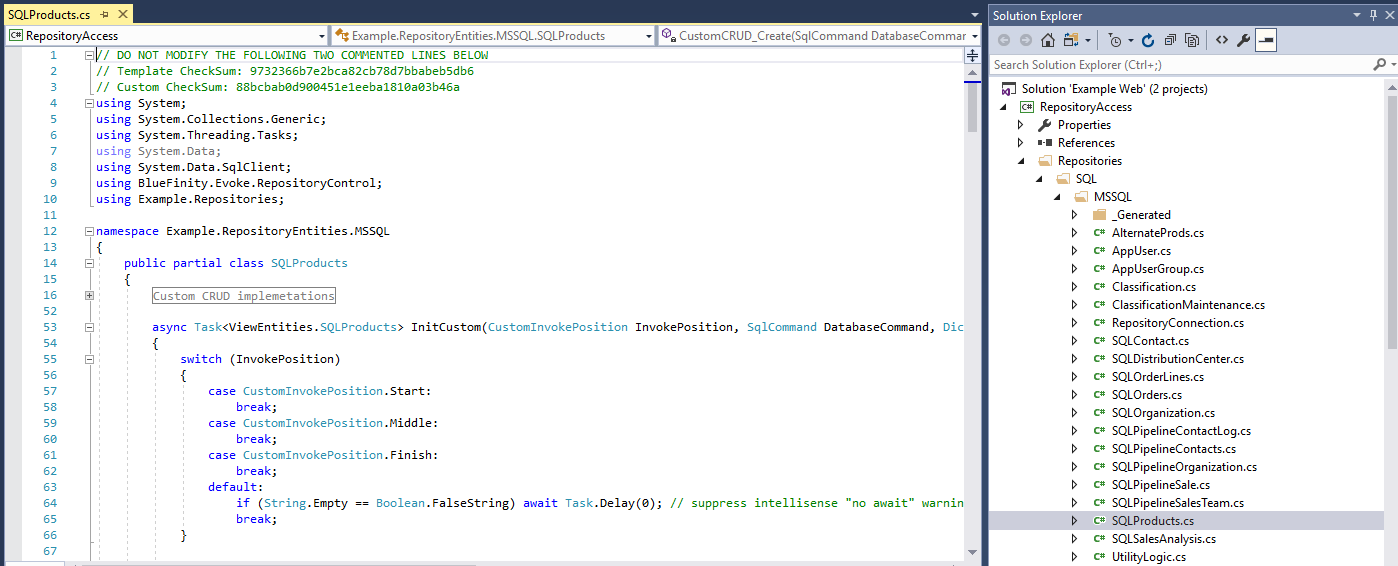Collapse the MSSQL folder
Image resolution: width=1398 pixels, height=566 pixels.
[1057, 197]
